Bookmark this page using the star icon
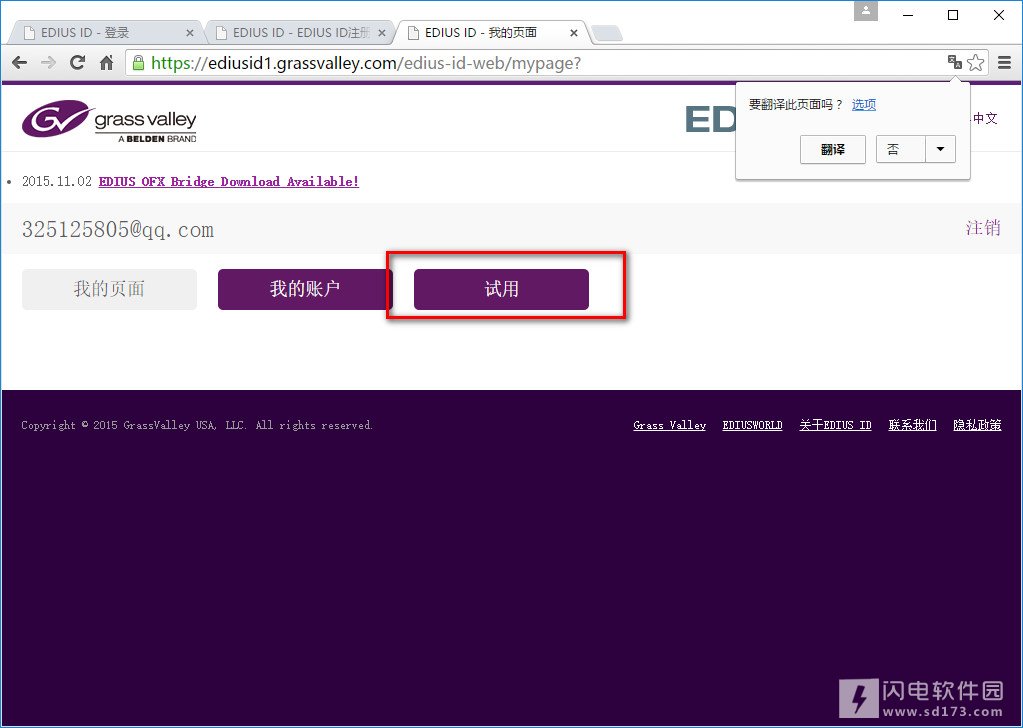 click(x=974, y=62)
